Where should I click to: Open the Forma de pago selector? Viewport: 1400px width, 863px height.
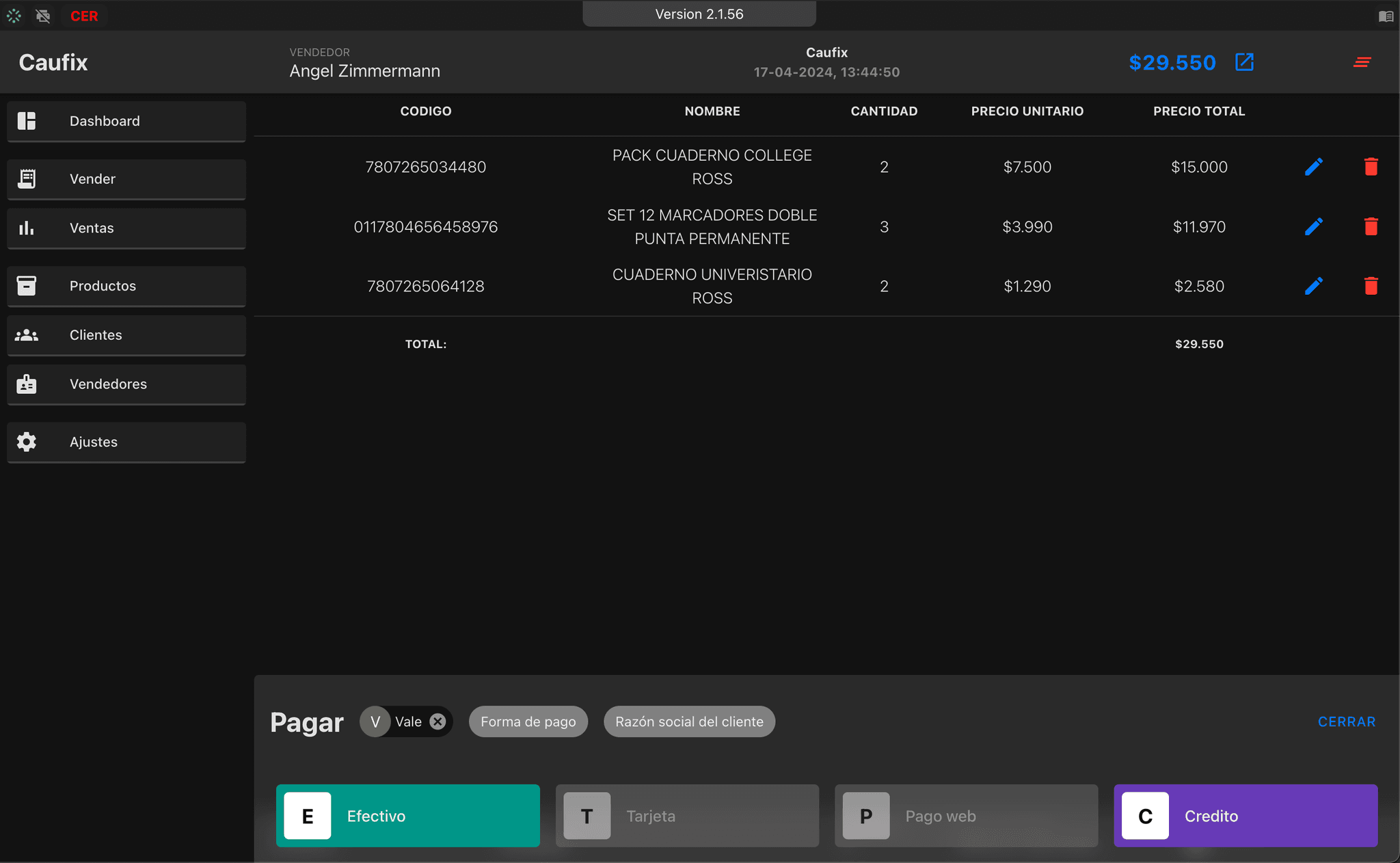coord(528,721)
